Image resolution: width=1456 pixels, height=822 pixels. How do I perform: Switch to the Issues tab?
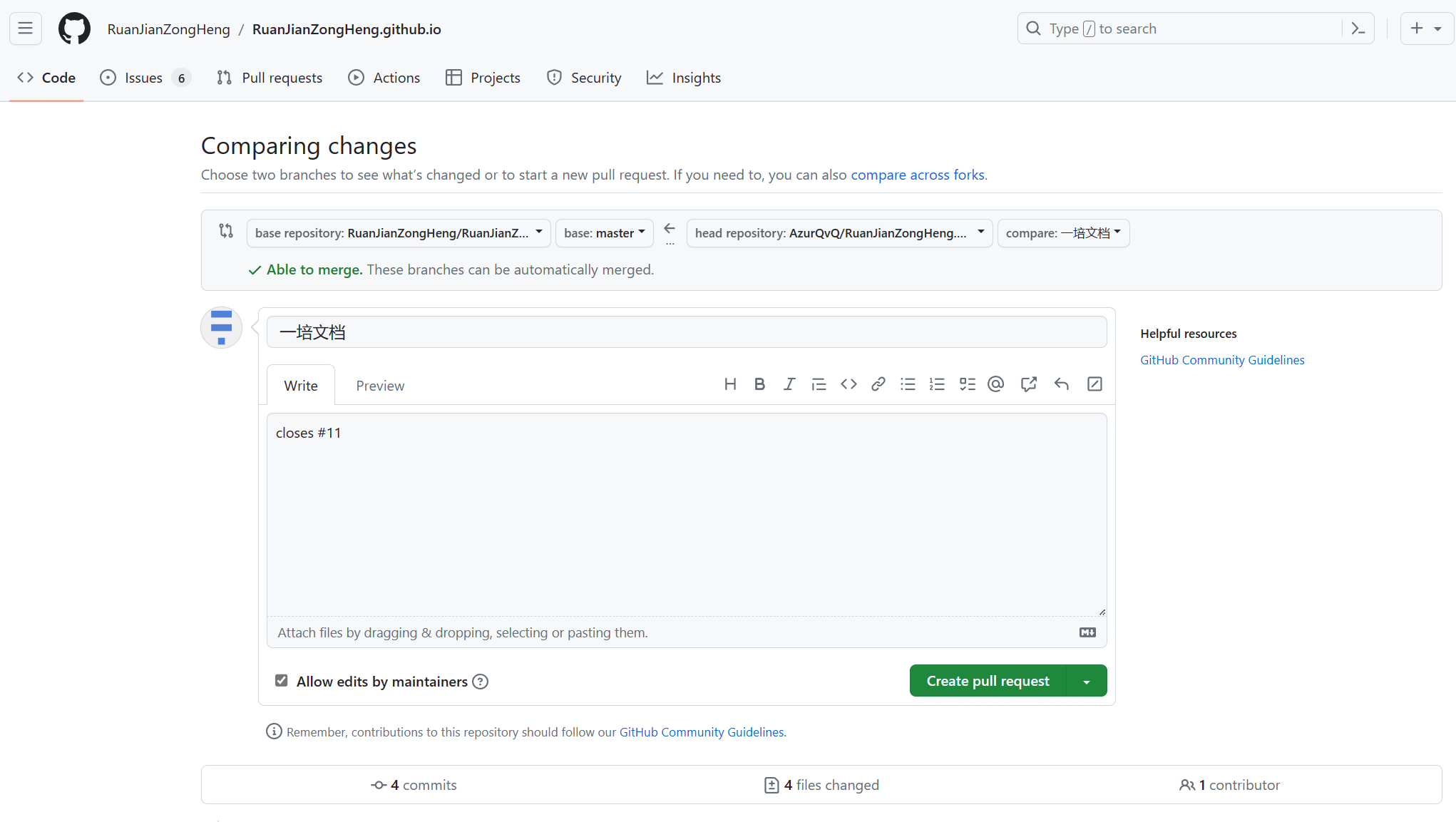coord(144,78)
